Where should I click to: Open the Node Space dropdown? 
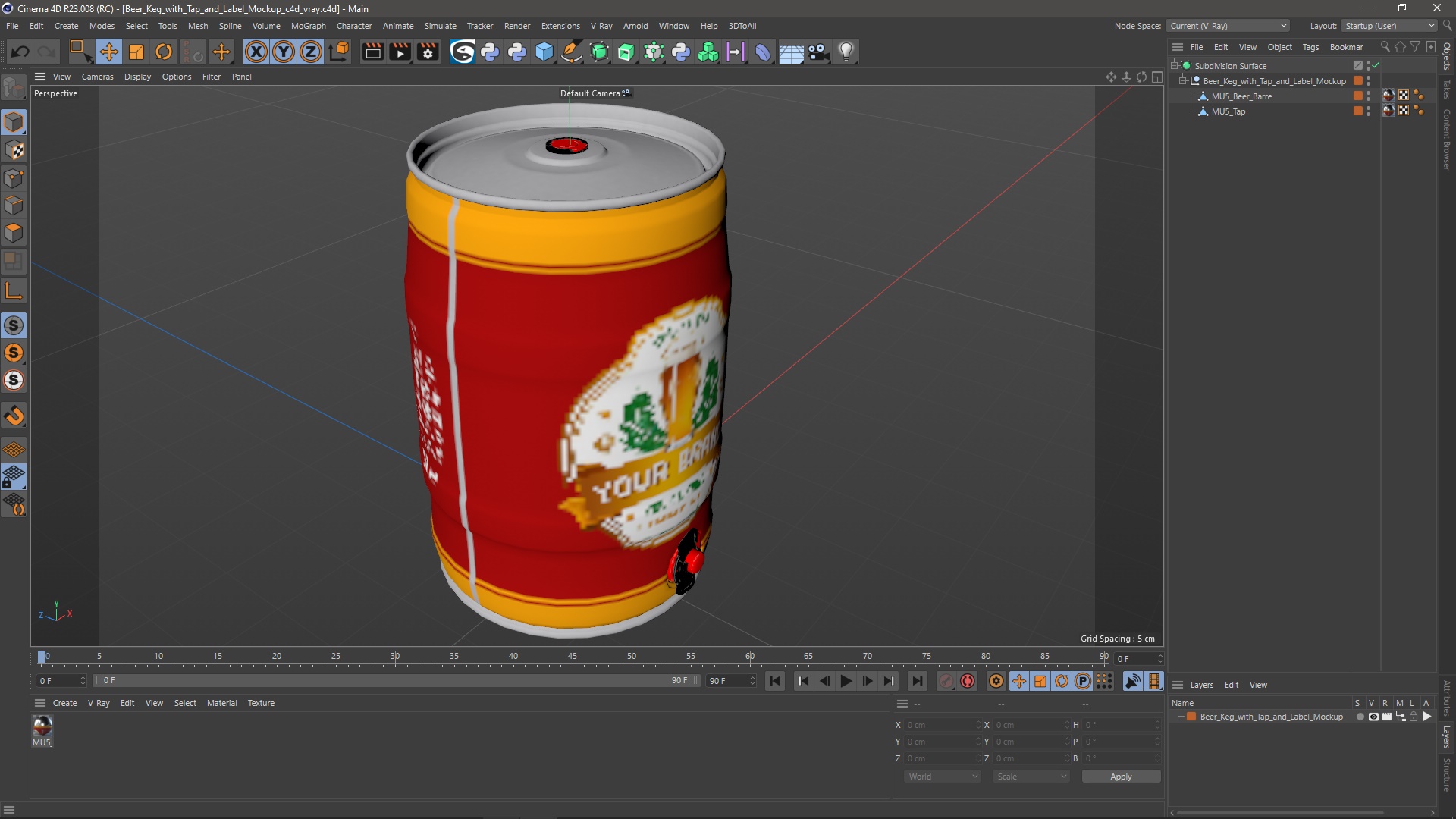pyautogui.click(x=1227, y=26)
